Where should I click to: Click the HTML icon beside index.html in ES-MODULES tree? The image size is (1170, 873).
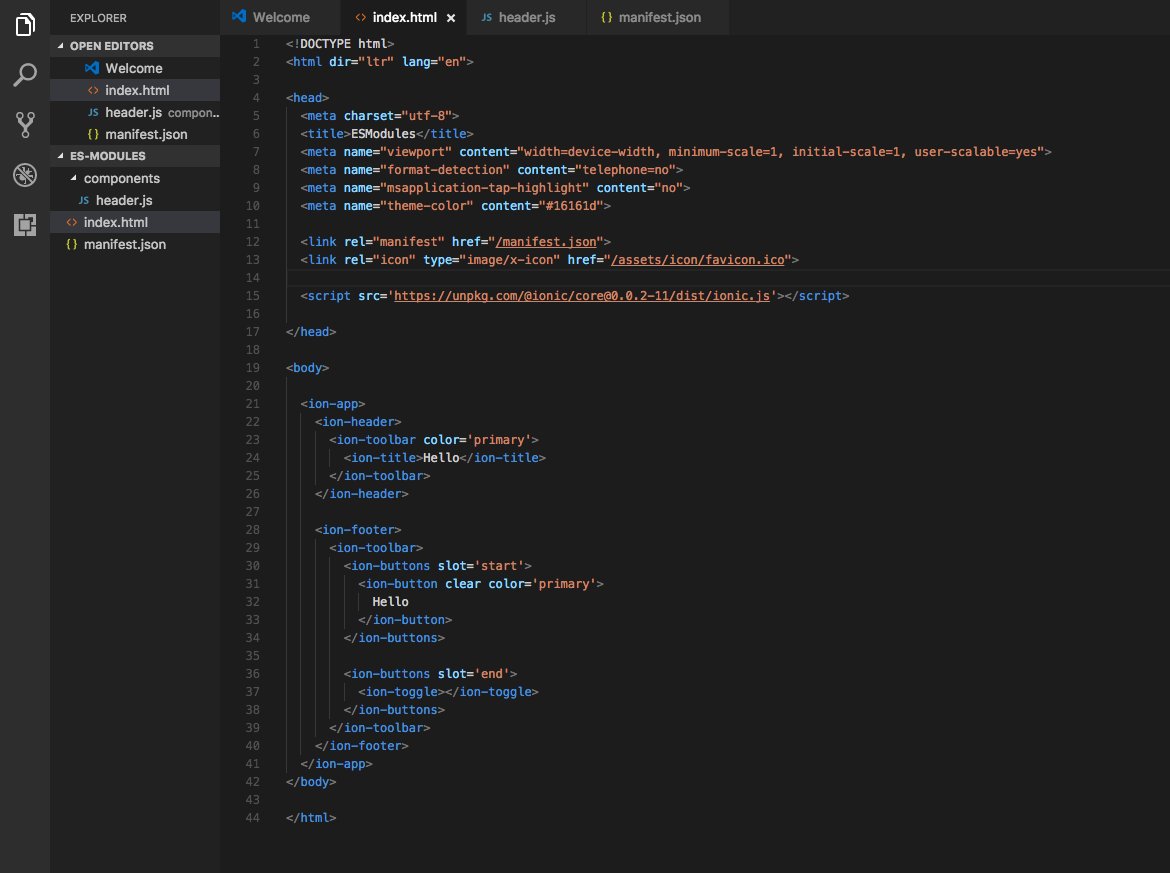pyautogui.click(x=72, y=222)
